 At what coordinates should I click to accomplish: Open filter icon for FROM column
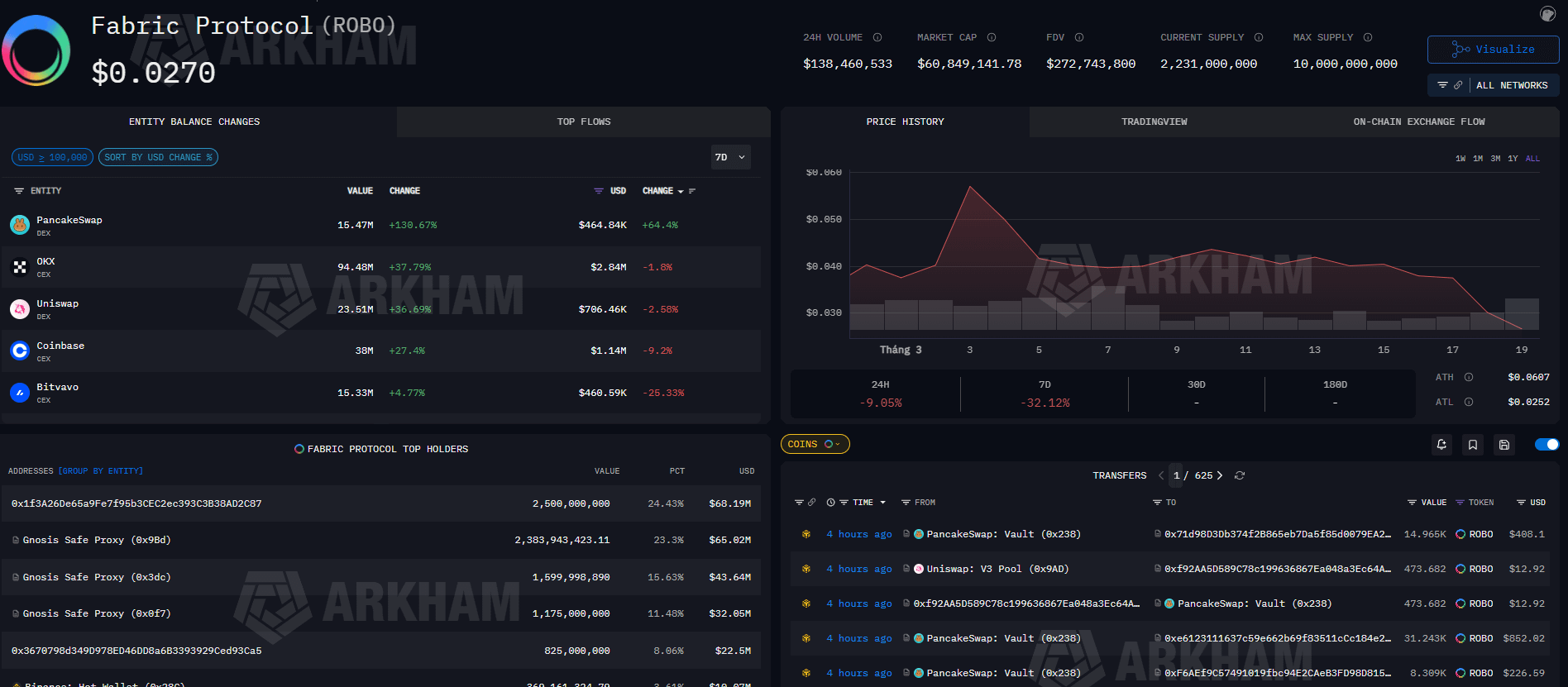coord(906,503)
